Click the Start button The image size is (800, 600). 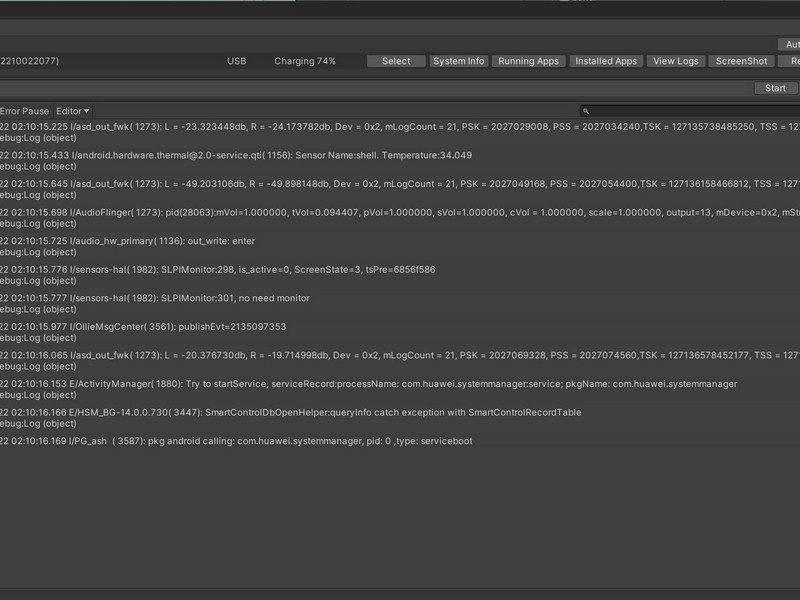[776, 88]
